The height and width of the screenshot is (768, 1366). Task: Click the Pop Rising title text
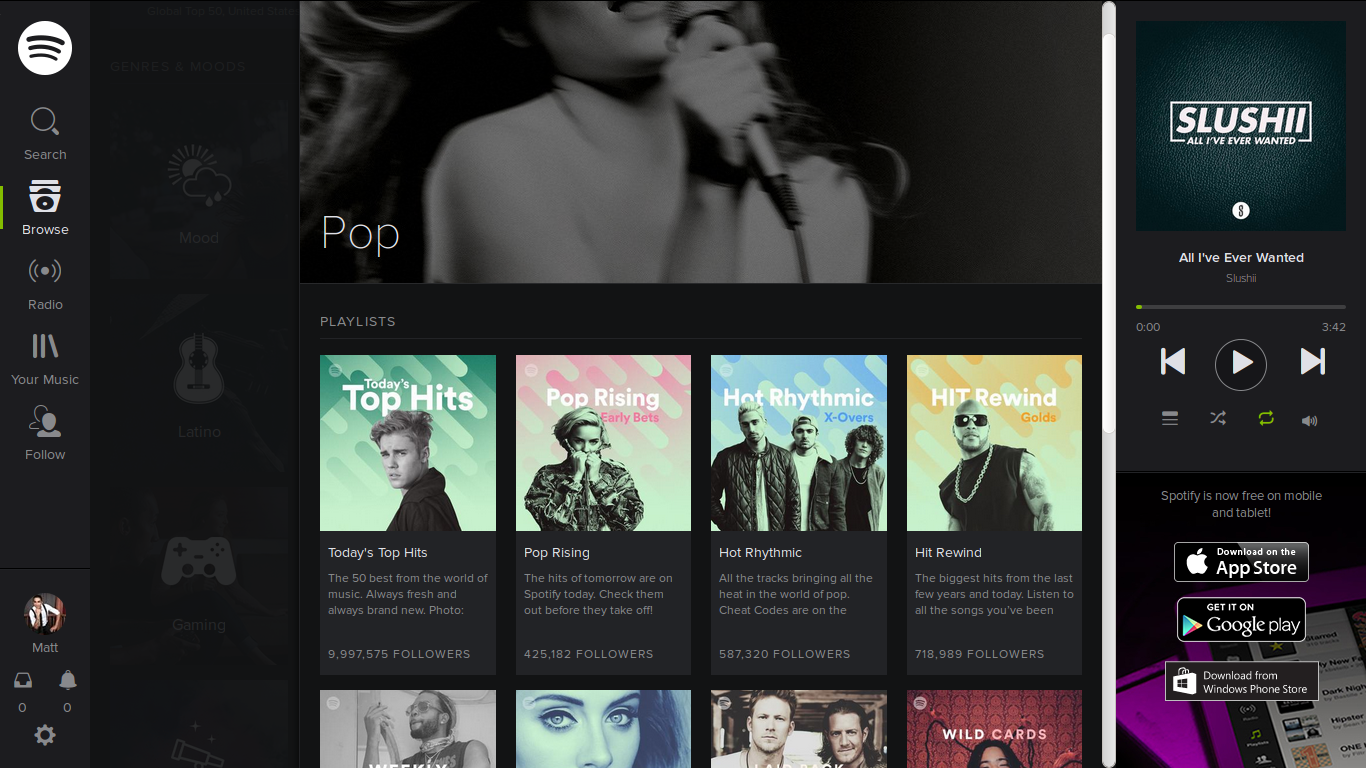pos(557,552)
